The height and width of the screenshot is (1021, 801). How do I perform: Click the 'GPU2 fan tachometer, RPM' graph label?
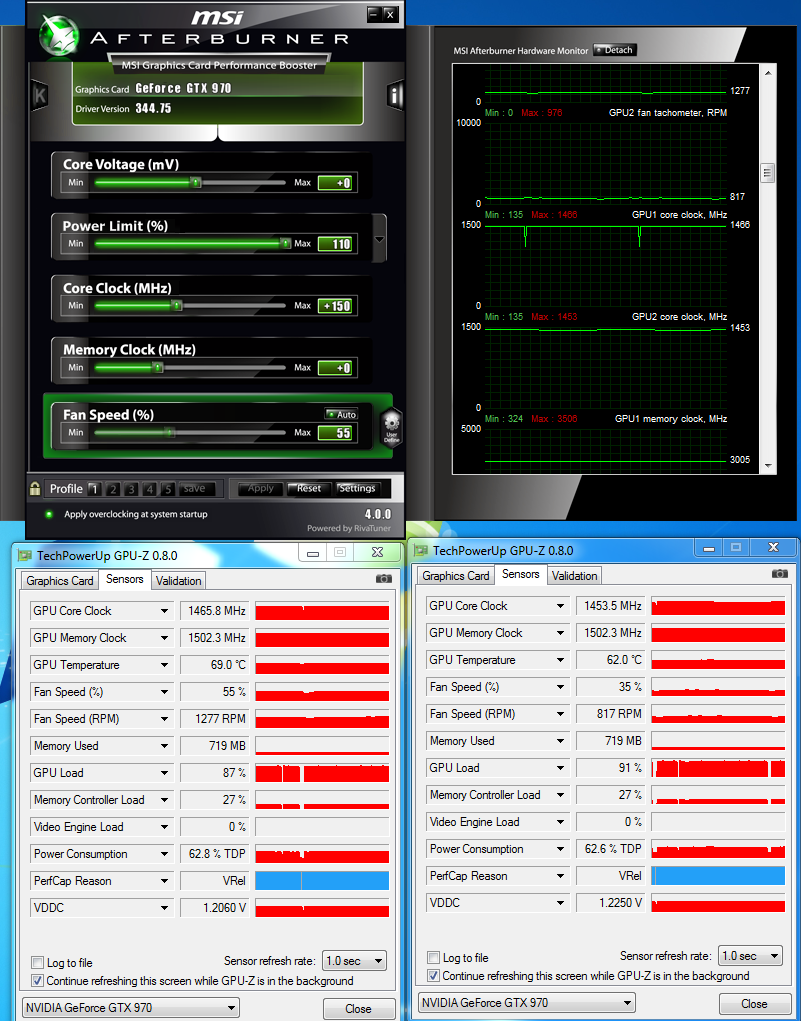[x=668, y=113]
